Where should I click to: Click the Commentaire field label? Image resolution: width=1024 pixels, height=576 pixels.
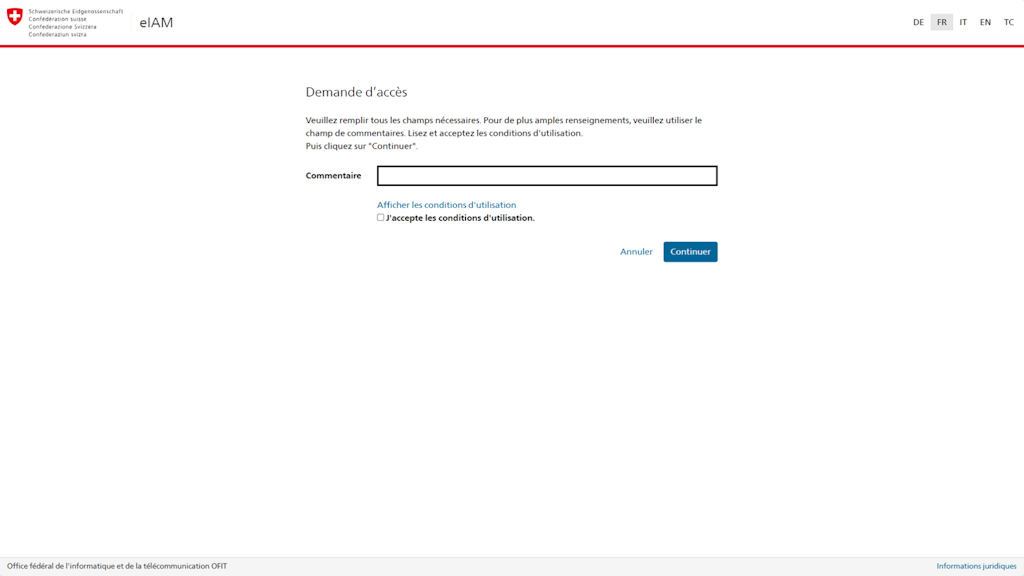tap(333, 176)
